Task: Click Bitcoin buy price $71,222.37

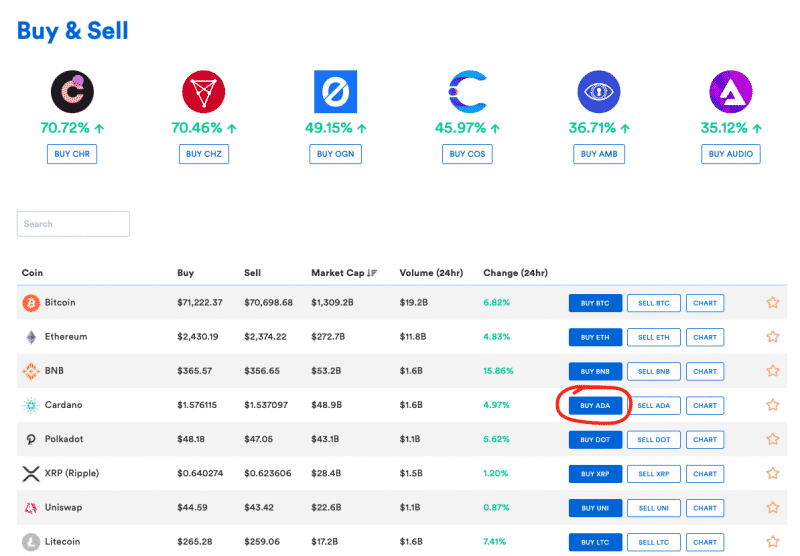Action: (x=200, y=302)
